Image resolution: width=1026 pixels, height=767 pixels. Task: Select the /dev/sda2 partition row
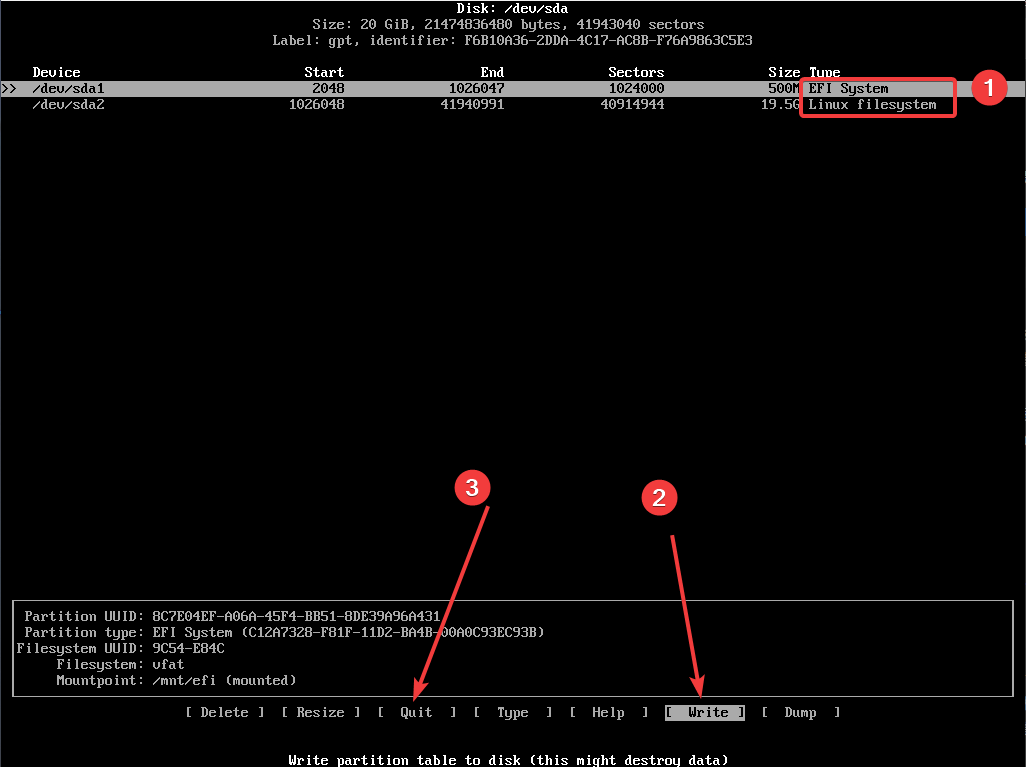point(69,105)
